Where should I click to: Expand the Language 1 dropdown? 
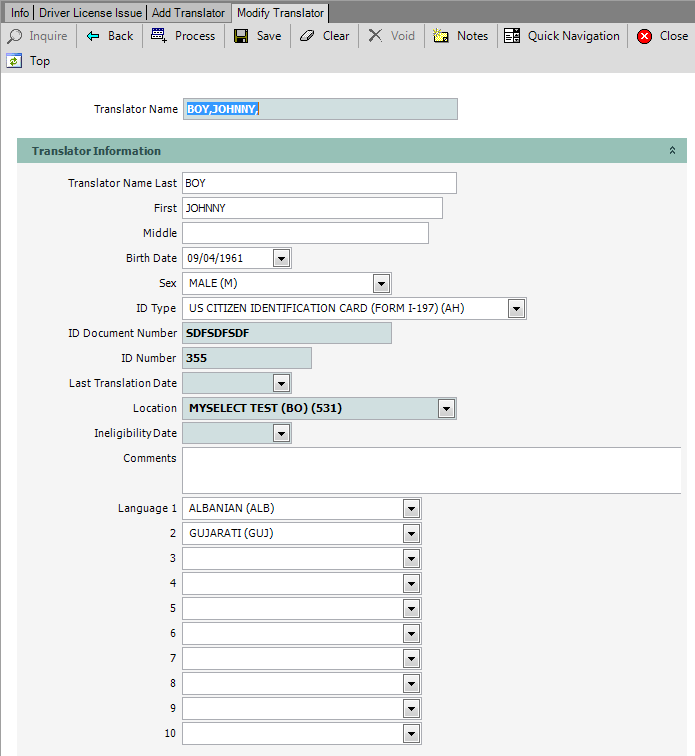click(411, 508)
